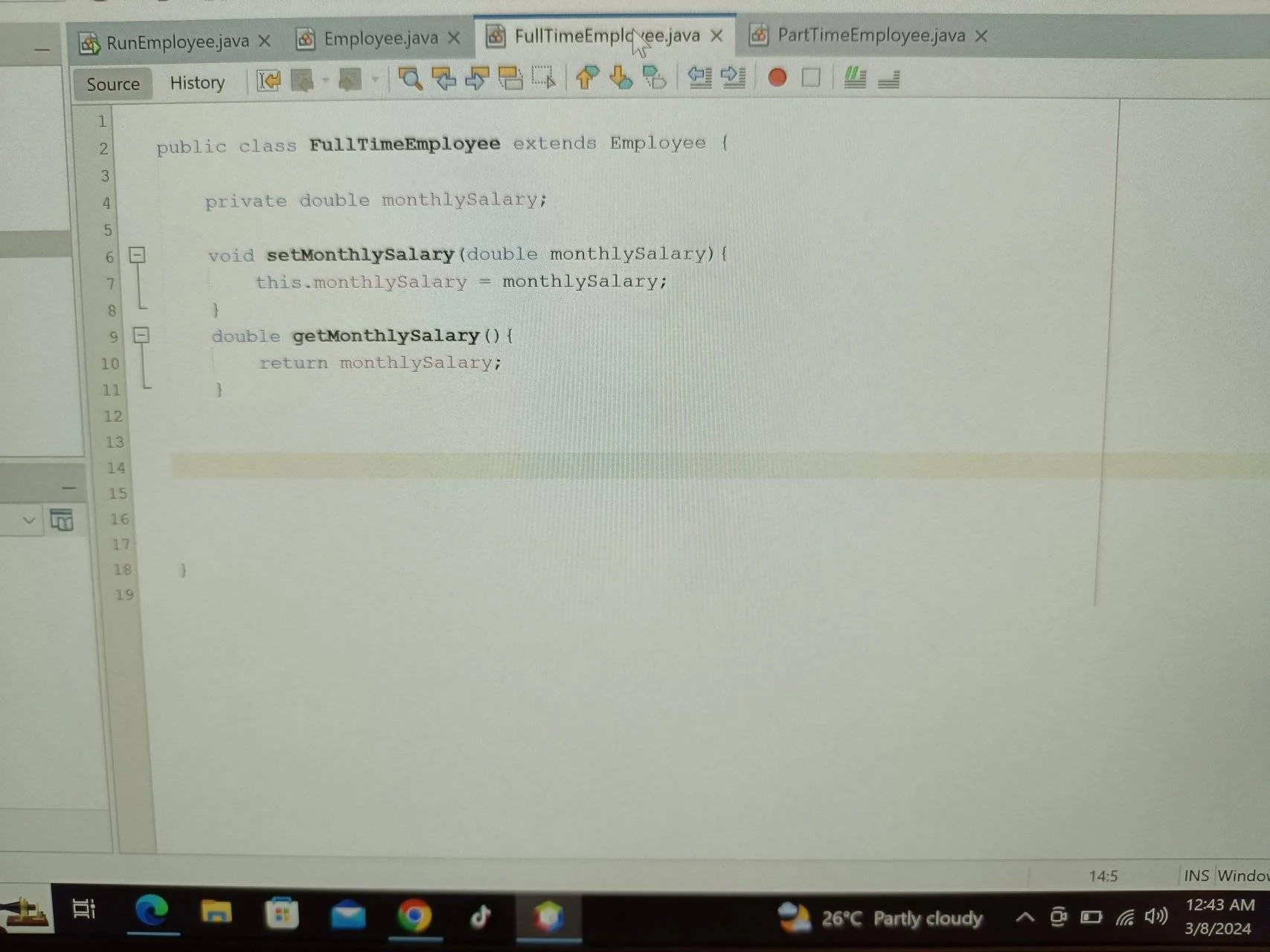The width and height of the screenshot is (1270, 952).
Task: Click the panel icon beside the left chevron
Action: coord(62,520)
